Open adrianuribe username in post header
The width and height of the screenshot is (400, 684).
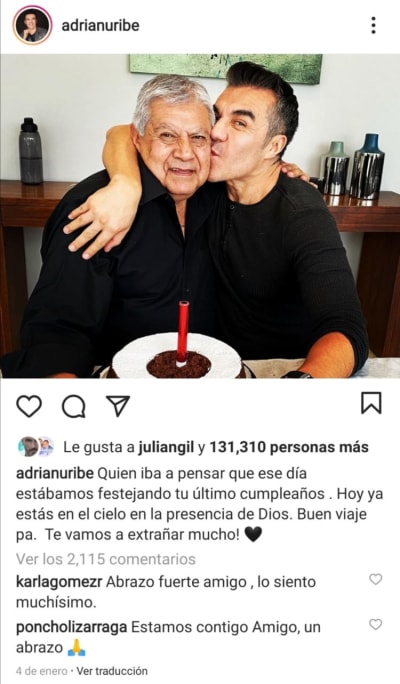[x=100, y=25]
